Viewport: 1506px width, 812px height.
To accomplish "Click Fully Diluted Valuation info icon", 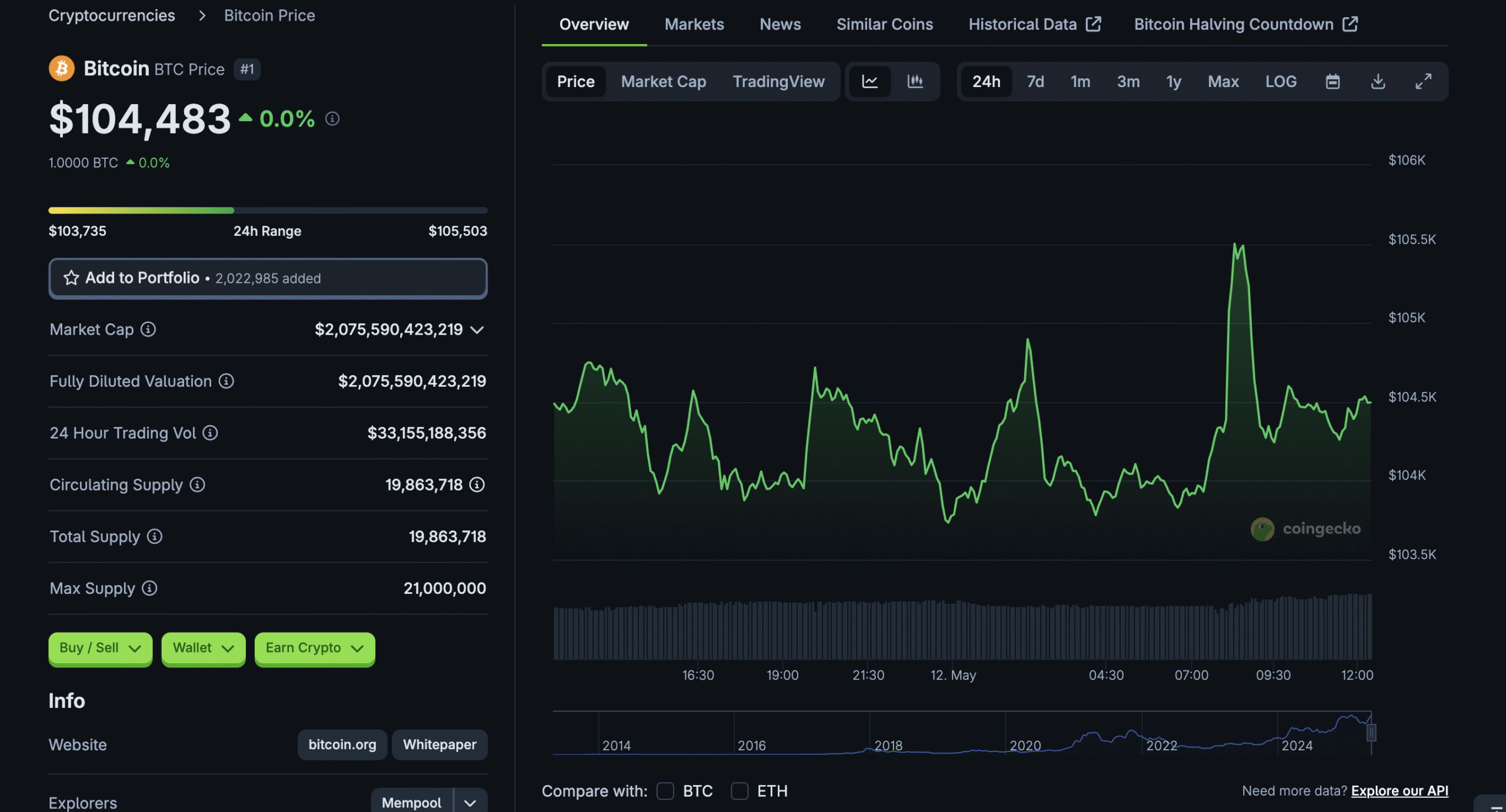I will point(226,381).
